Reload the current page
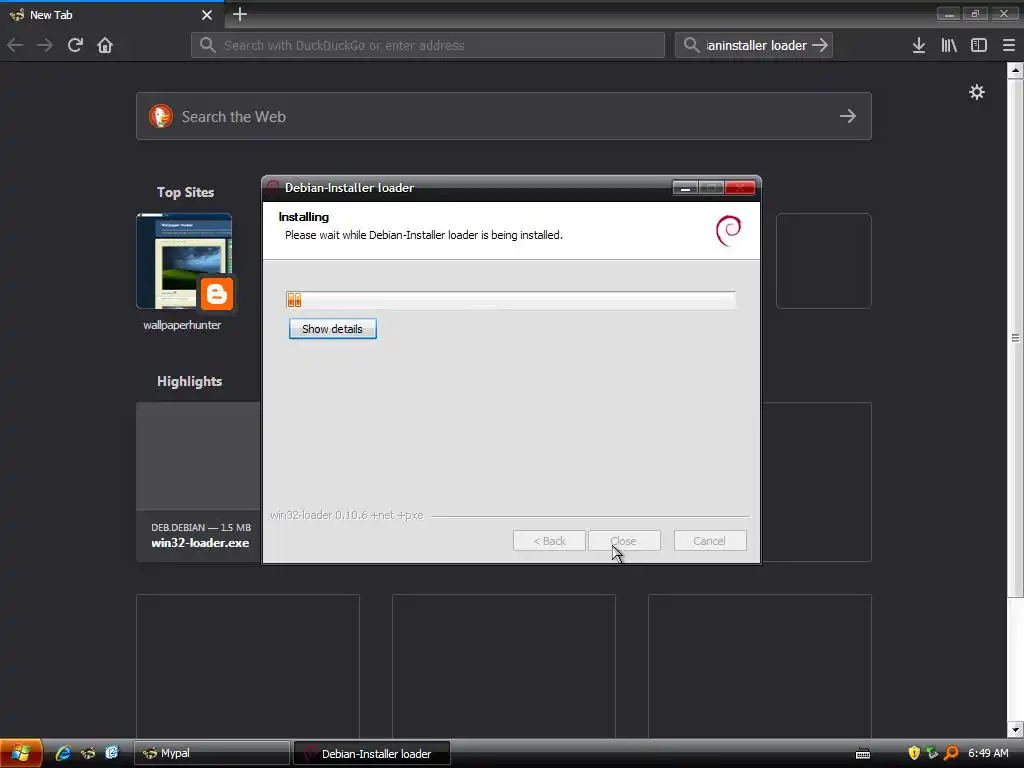The image size is (1024, 768). click(75, 45)
